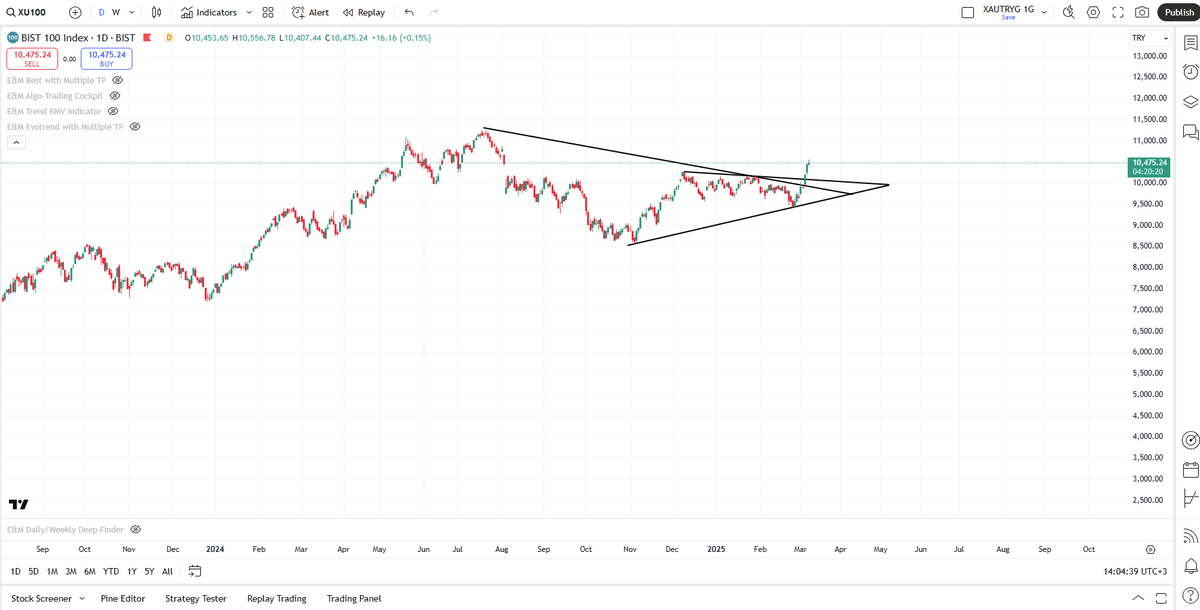This screenshot has width=1200, height=610.
Task: Click the SELL 10,475.24 button
Action: point(32,58)
